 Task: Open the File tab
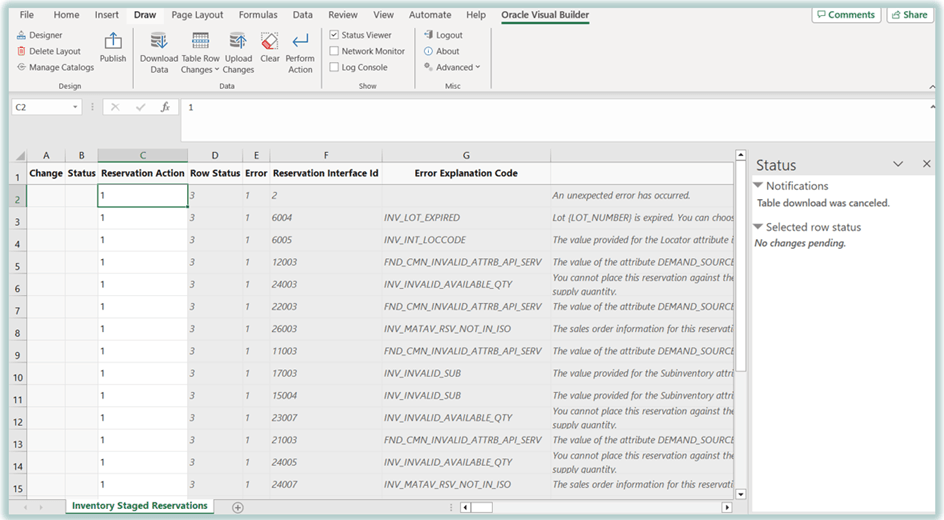click(x=26, y=14)
